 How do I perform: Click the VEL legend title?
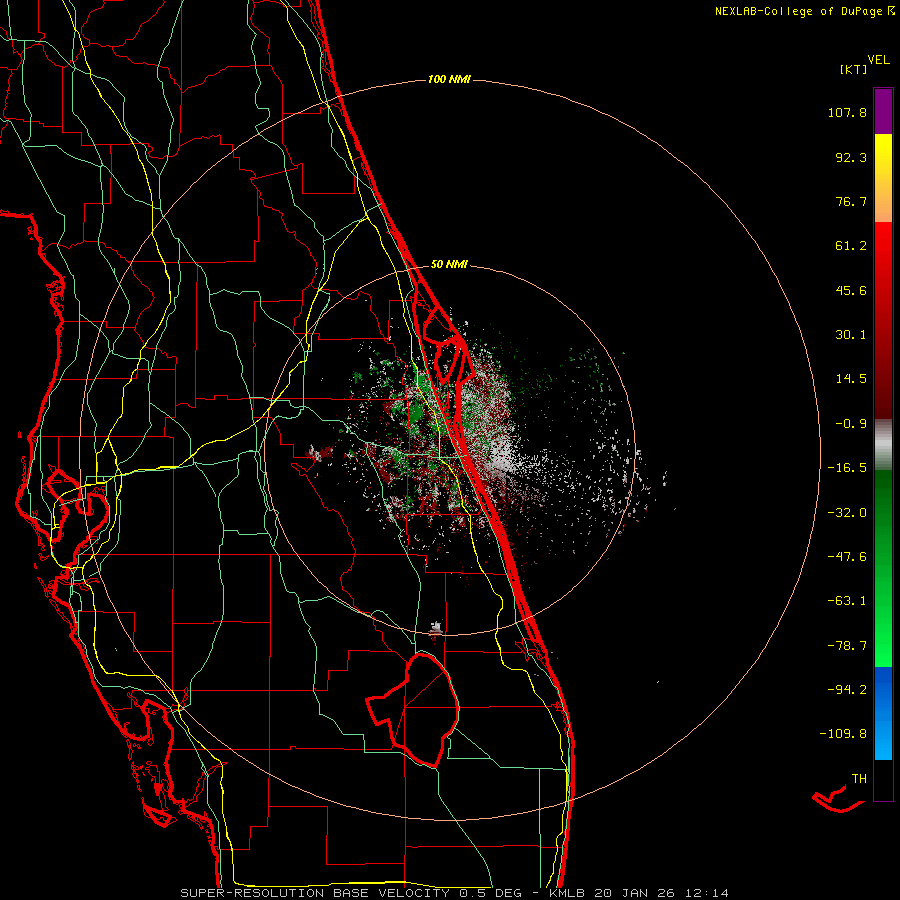[x=878, y=60]
